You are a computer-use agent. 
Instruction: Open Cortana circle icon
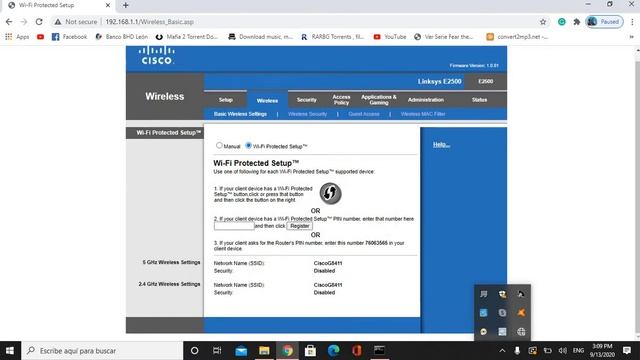[x=194, y=351]
